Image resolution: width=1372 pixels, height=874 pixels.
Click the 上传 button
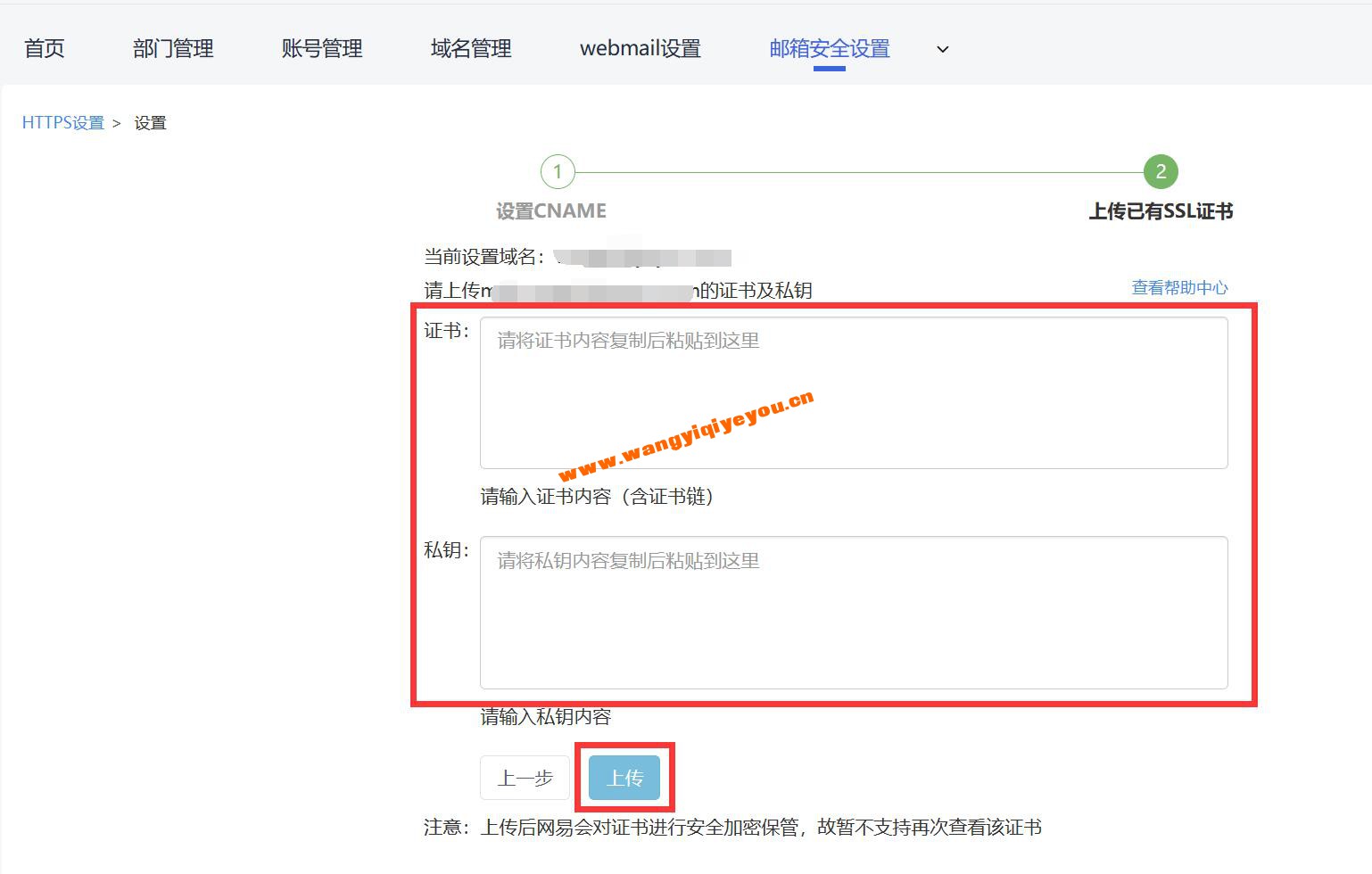[x=624, y=778]
